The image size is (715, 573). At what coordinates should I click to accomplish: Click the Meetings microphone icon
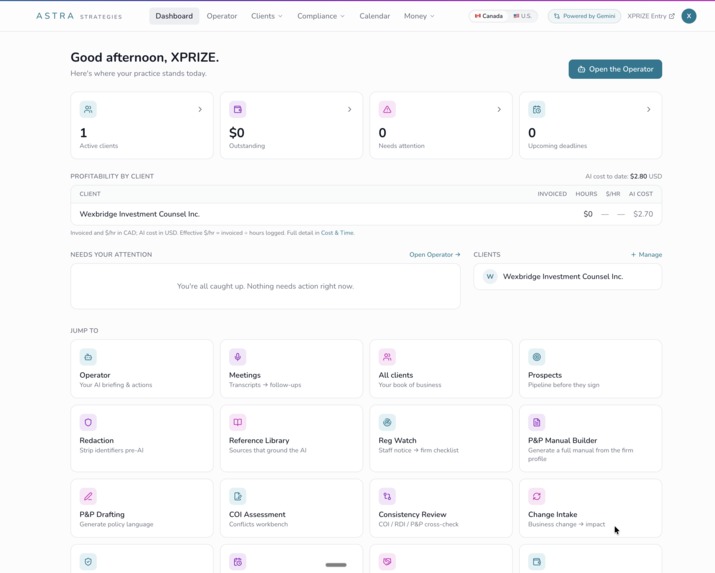(238, 357)
